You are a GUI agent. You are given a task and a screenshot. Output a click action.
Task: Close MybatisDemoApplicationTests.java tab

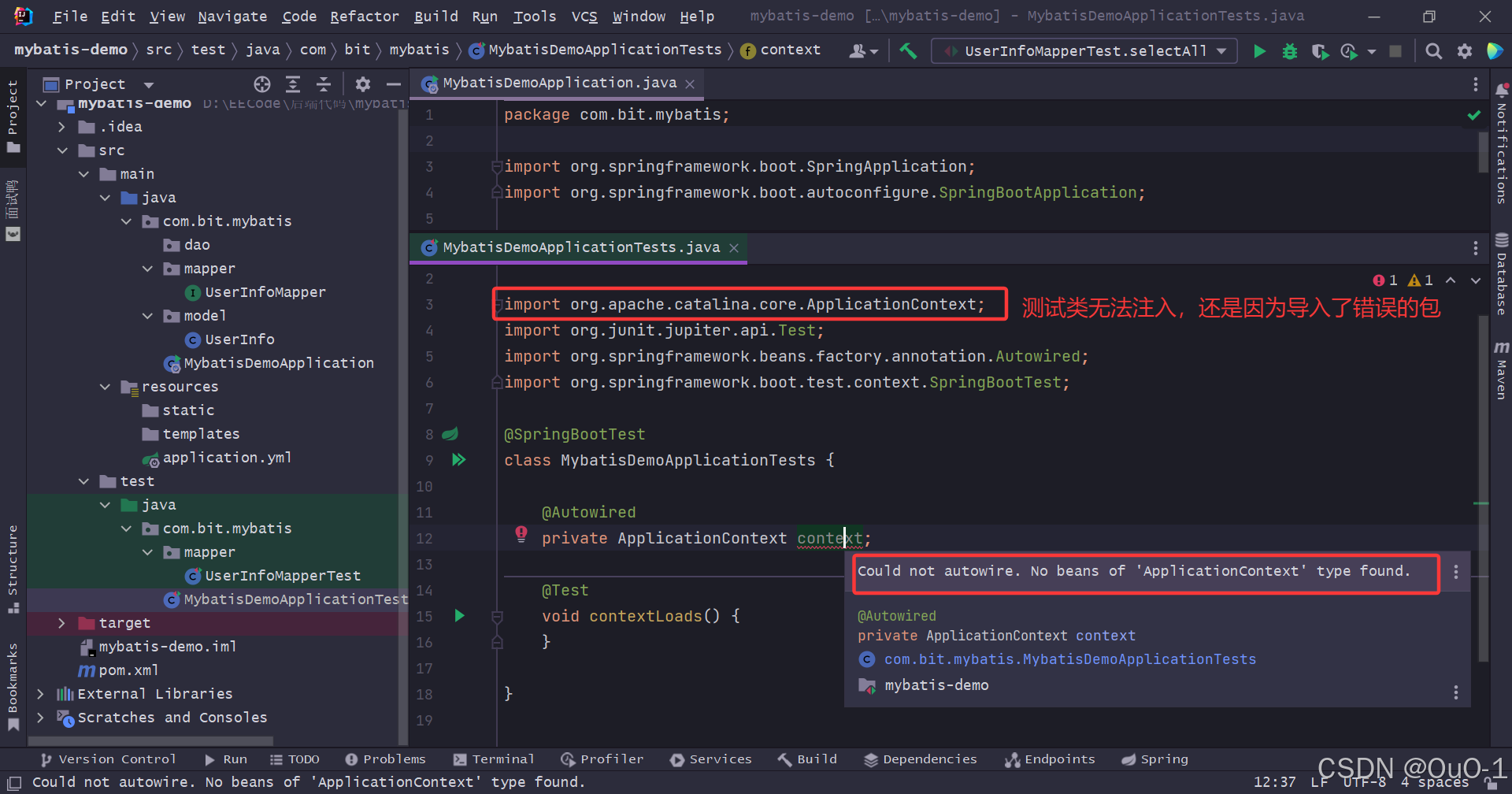(734, 248)
